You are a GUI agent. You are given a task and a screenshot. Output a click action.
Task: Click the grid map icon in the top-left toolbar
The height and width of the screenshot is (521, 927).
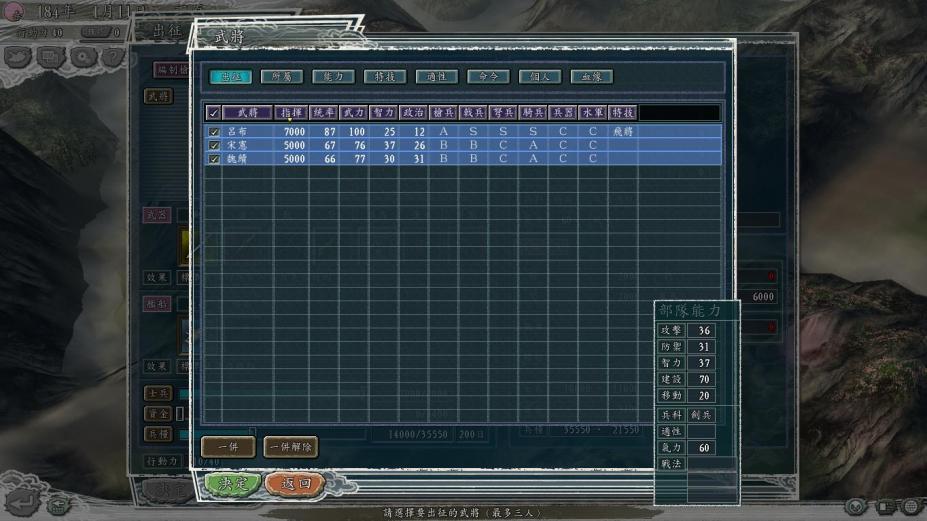51,57
